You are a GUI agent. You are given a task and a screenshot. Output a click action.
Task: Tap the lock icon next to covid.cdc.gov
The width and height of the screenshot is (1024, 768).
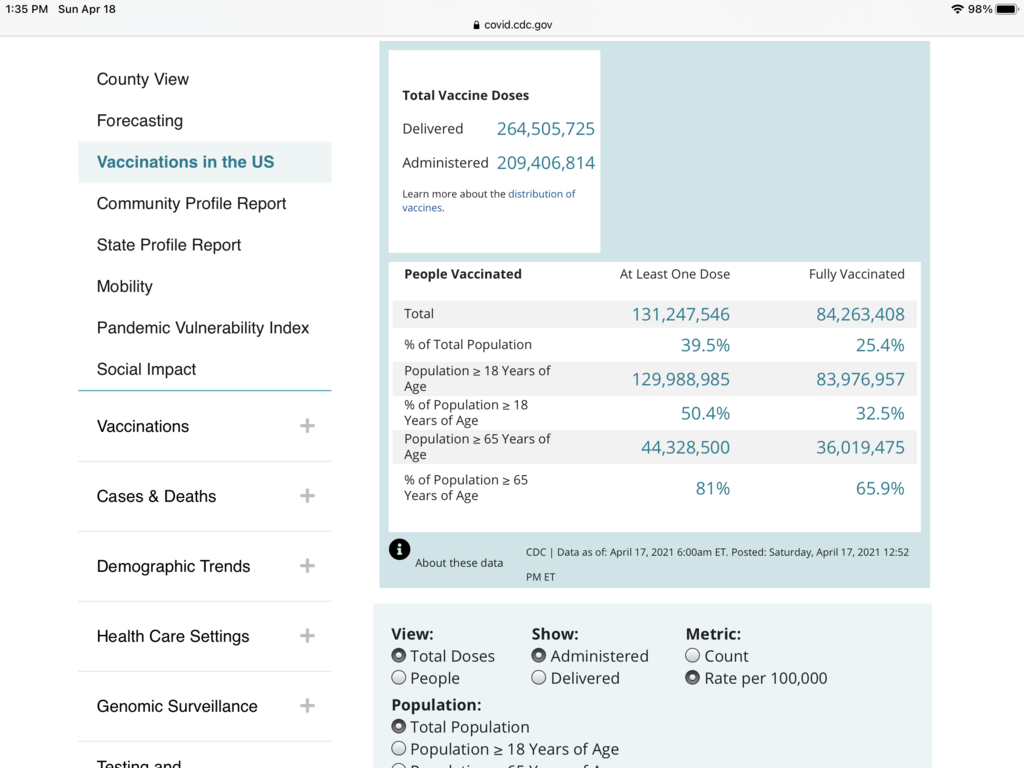(x=477, y=25)
